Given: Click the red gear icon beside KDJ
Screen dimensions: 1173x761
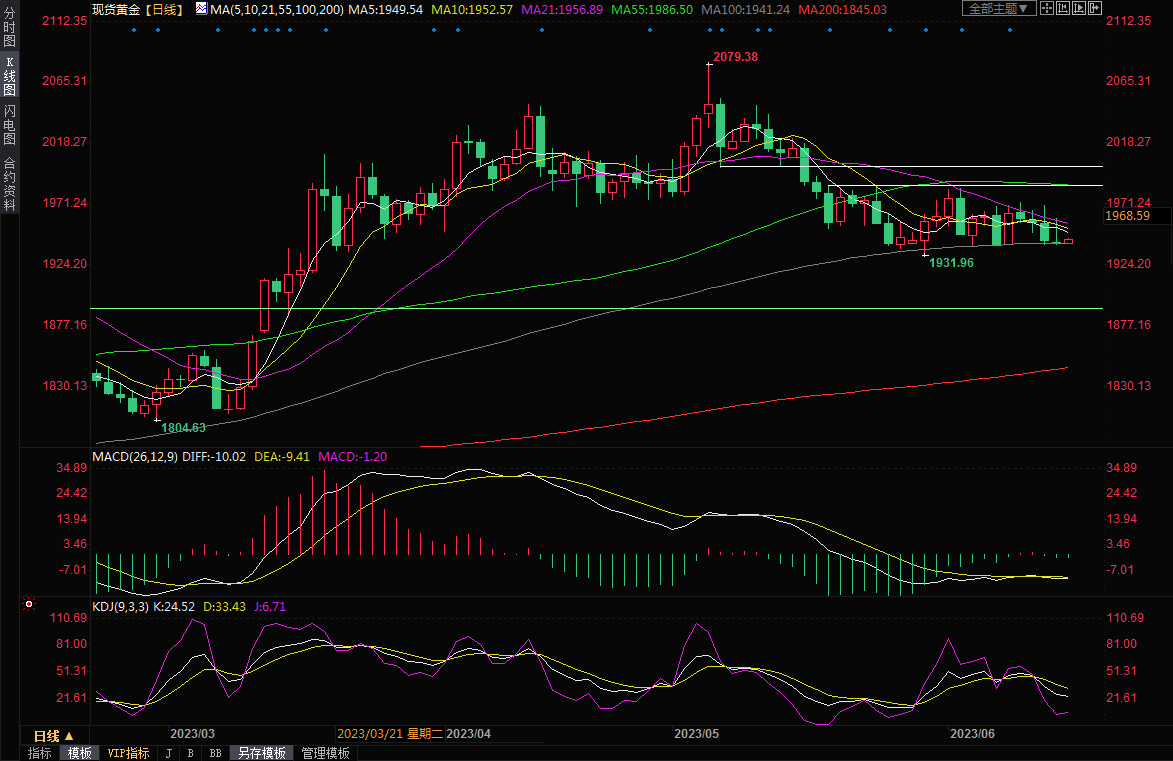Looking at the screenshot, I should pyautogui.click(x=28, y=605).
